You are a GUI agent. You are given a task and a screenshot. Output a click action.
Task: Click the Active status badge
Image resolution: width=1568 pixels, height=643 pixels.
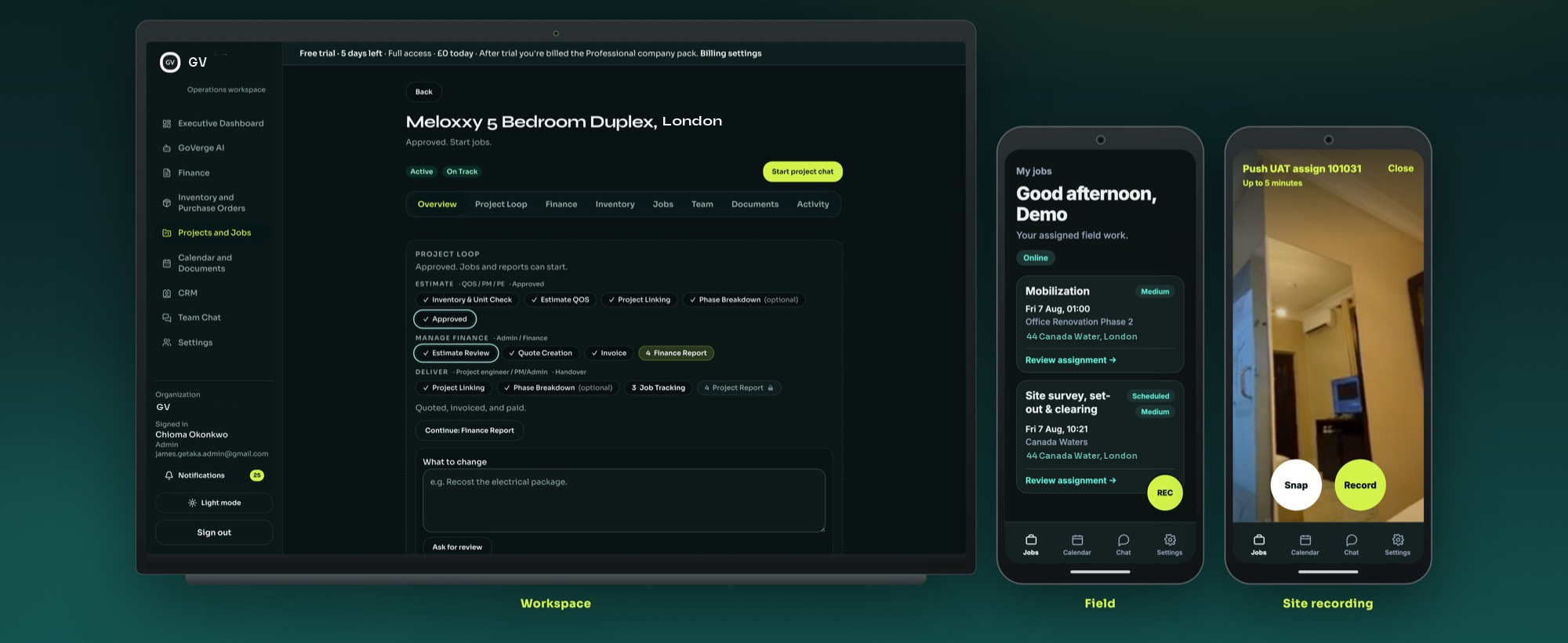[x=421, y=172]
